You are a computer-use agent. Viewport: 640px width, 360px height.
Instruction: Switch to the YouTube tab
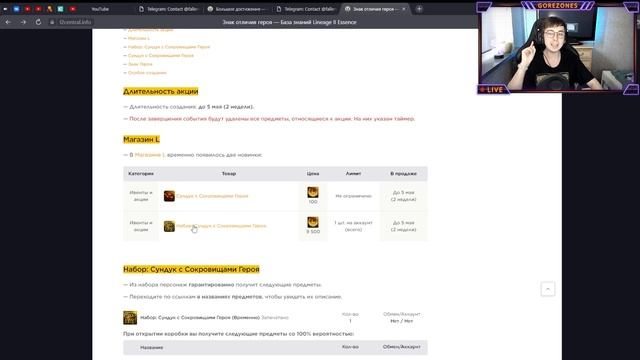[x=100, y=9]
